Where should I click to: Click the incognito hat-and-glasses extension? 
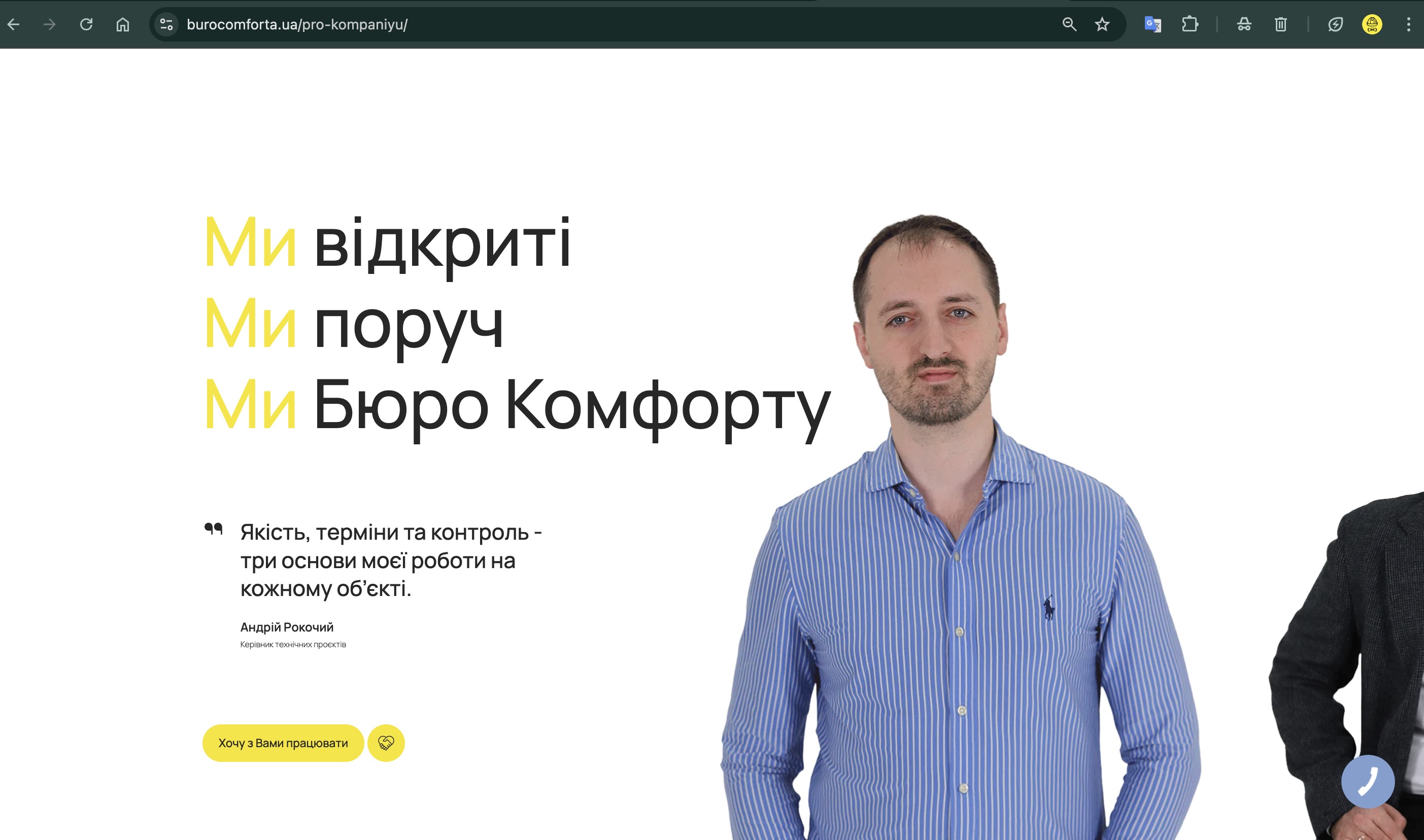pyautogui.click(x=1244, y=24)
